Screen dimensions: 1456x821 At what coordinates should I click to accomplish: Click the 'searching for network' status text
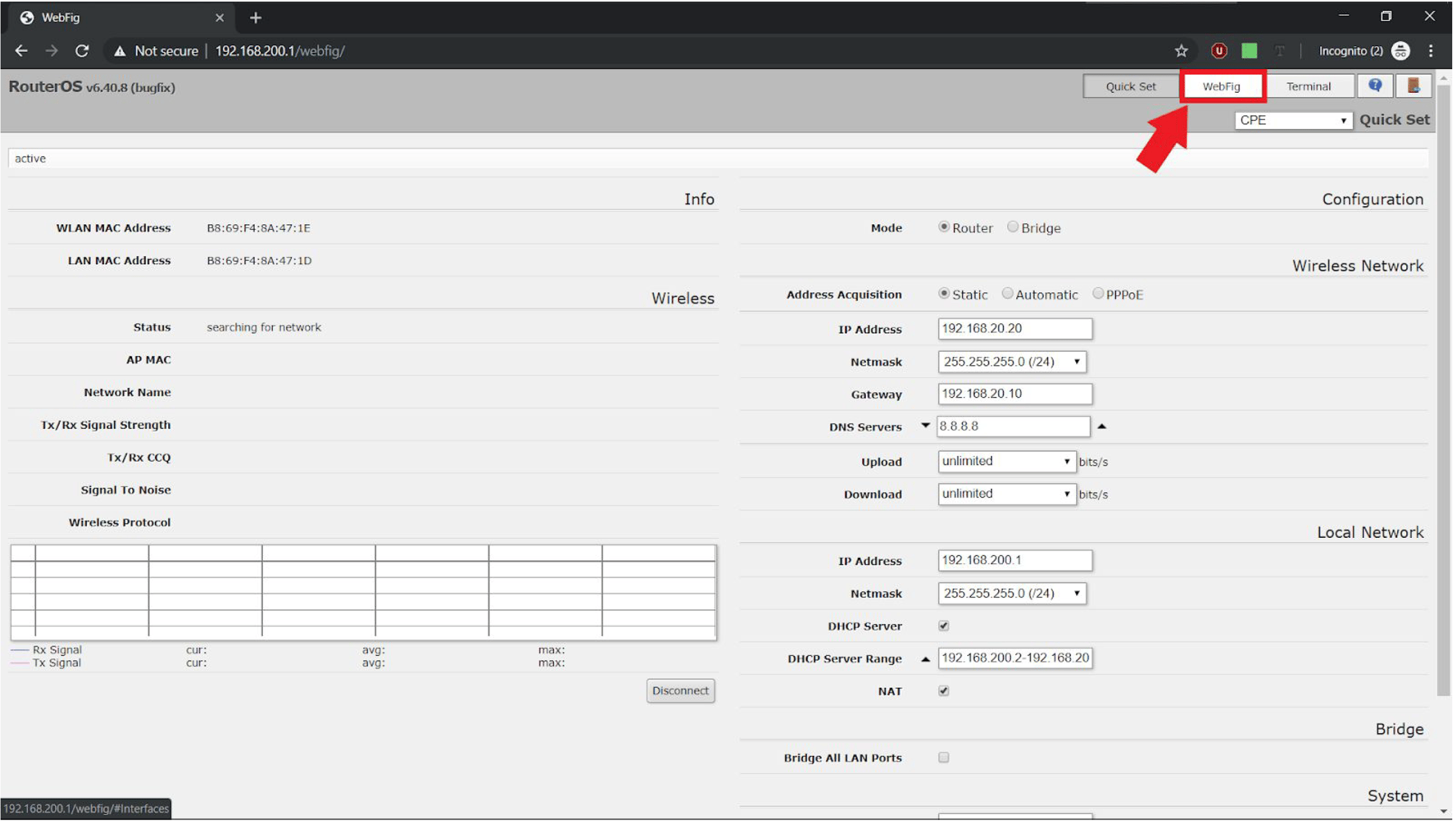pyautogui.click(x=264, y=327)
